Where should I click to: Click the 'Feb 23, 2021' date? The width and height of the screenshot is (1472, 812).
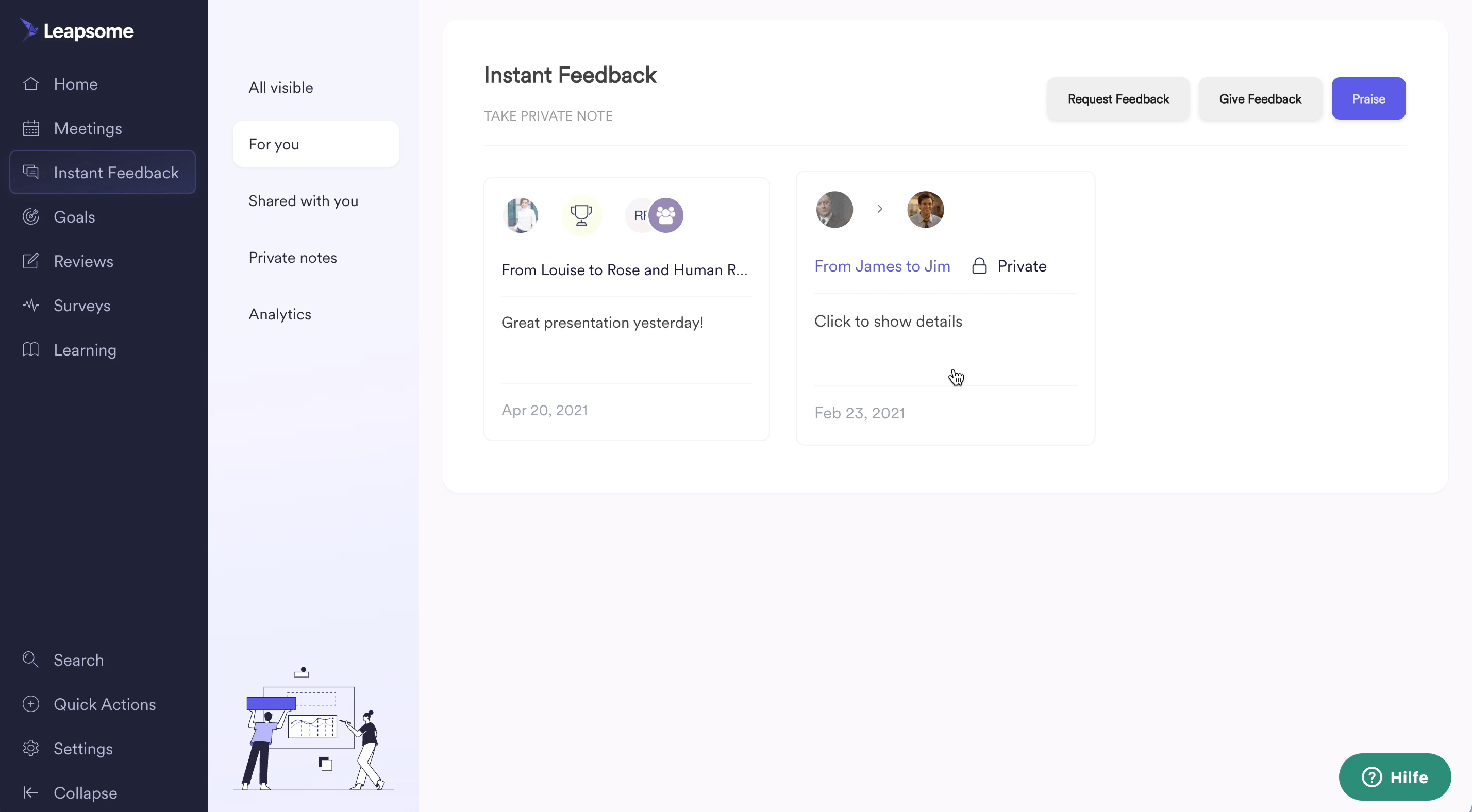pyautogui.click(x=859, y=413)
